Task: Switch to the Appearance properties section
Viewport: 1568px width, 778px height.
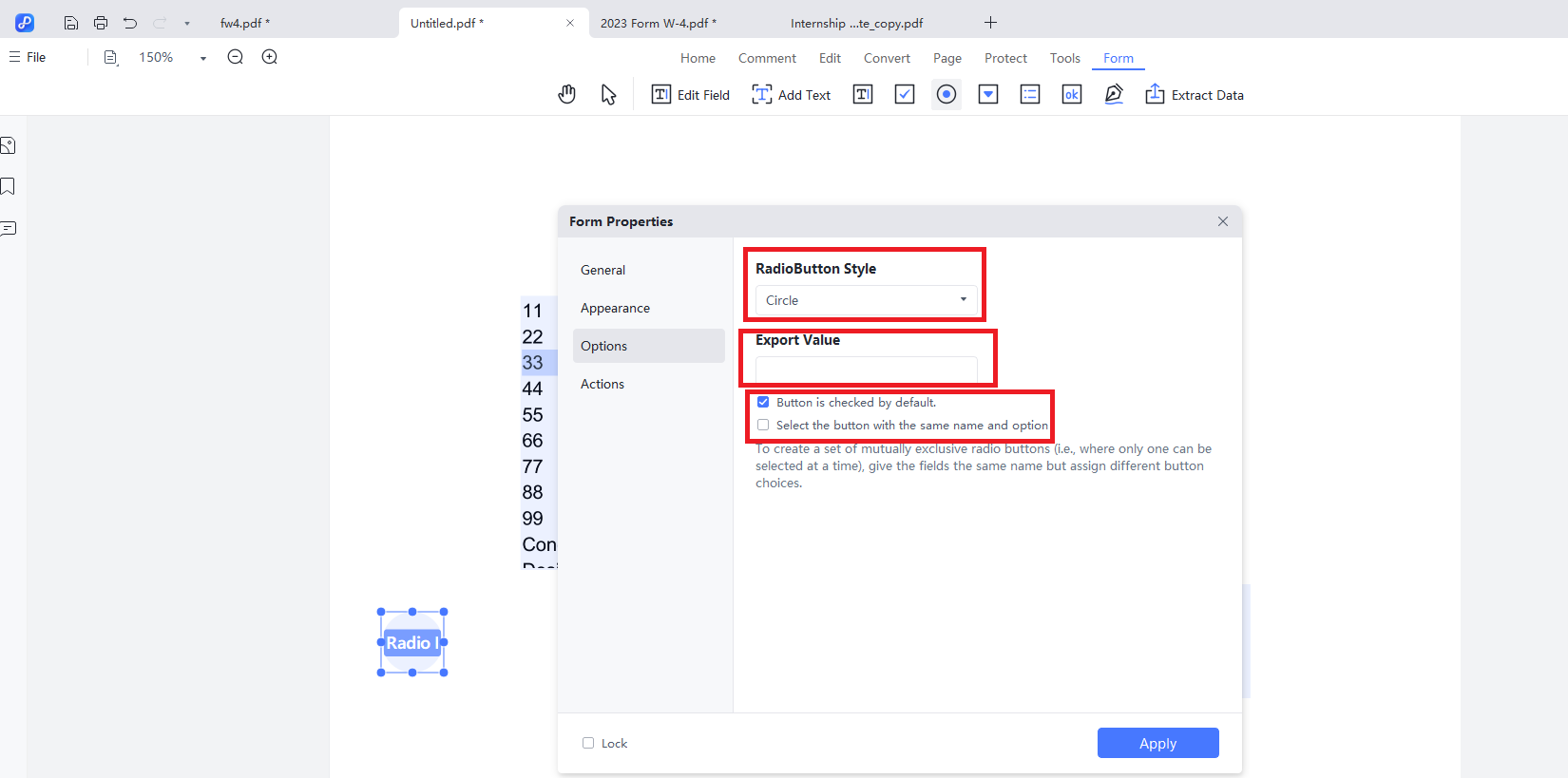Action: 615,308
